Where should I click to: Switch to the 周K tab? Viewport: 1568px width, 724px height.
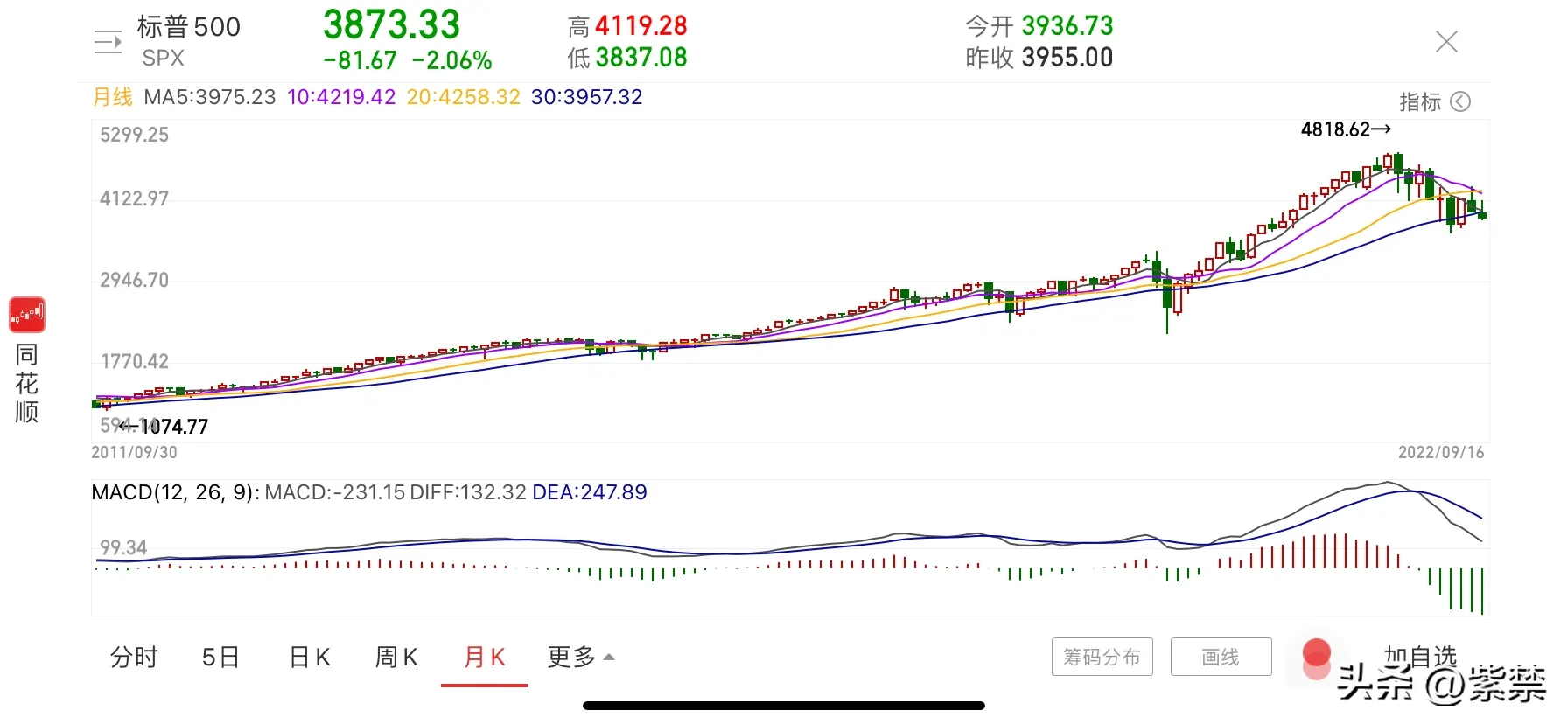tap(396, 657)
